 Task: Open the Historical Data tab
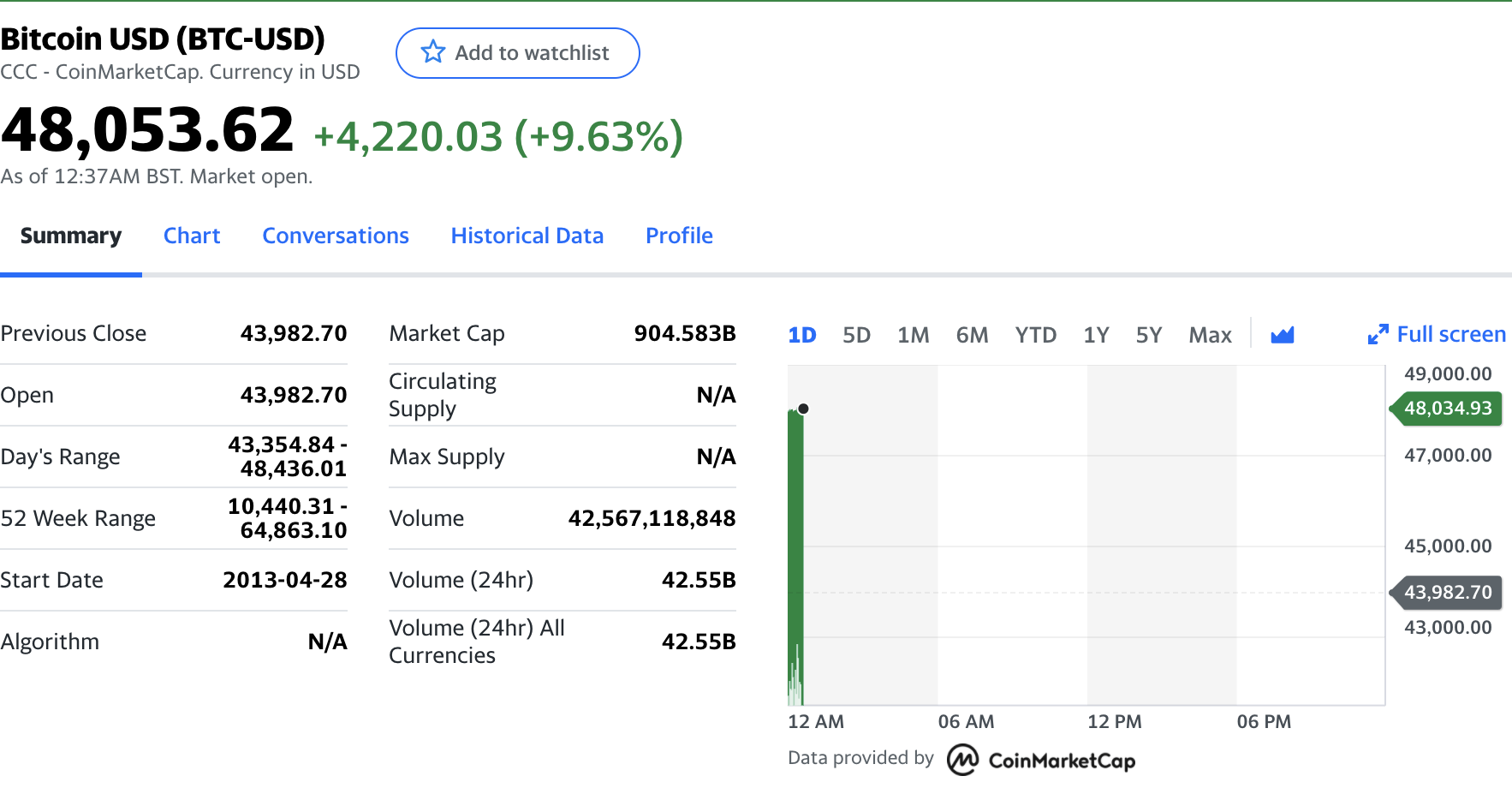(x=527, y=235)
